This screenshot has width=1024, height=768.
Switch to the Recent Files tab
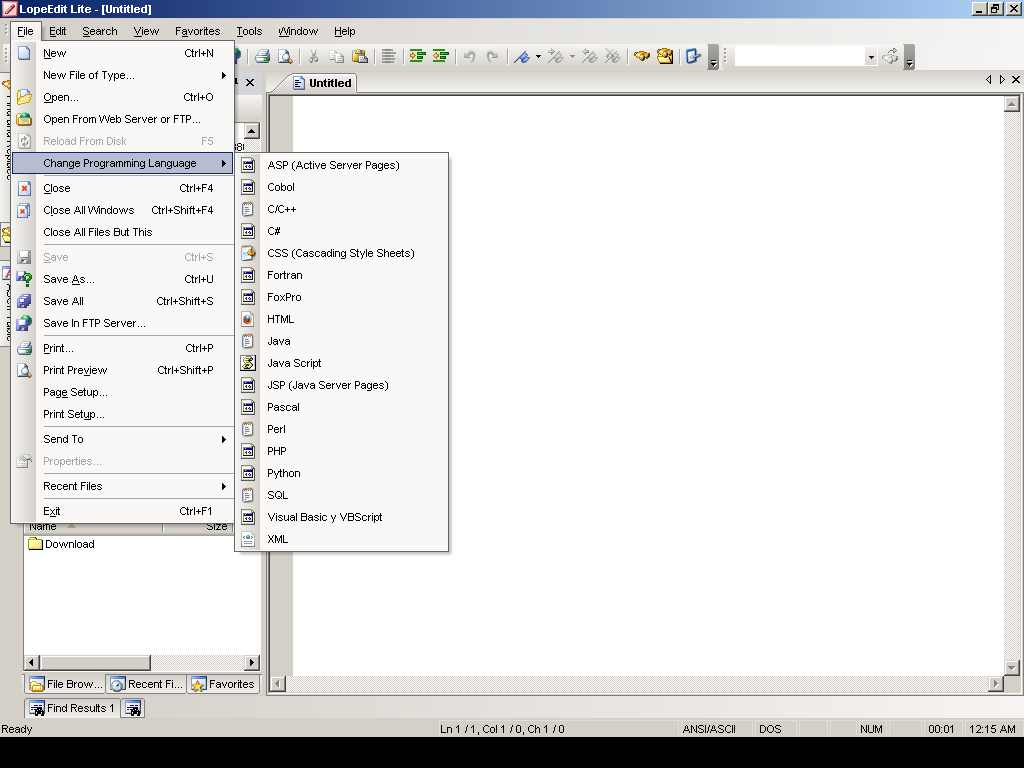(146, 684)
